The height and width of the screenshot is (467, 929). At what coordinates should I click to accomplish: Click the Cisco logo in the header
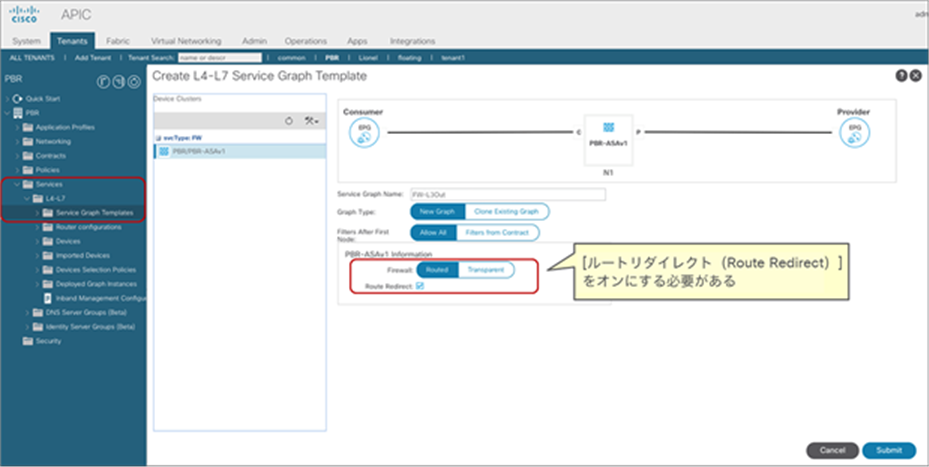point(25,14)
